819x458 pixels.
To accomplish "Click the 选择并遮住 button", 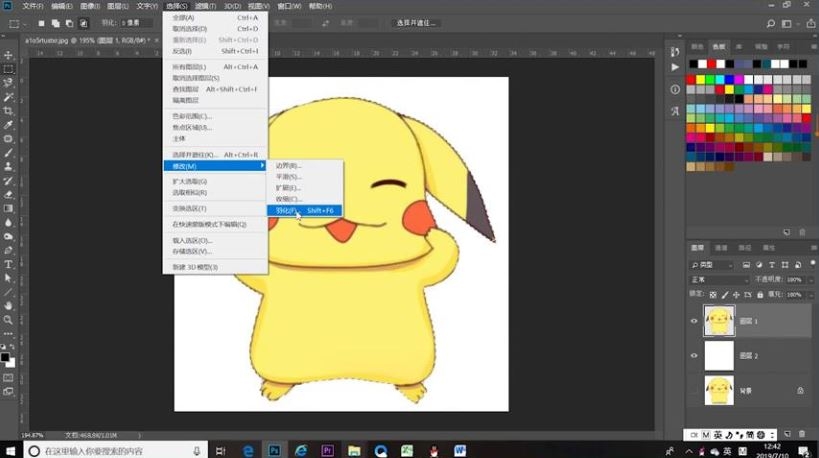I will tap(416, 24).
